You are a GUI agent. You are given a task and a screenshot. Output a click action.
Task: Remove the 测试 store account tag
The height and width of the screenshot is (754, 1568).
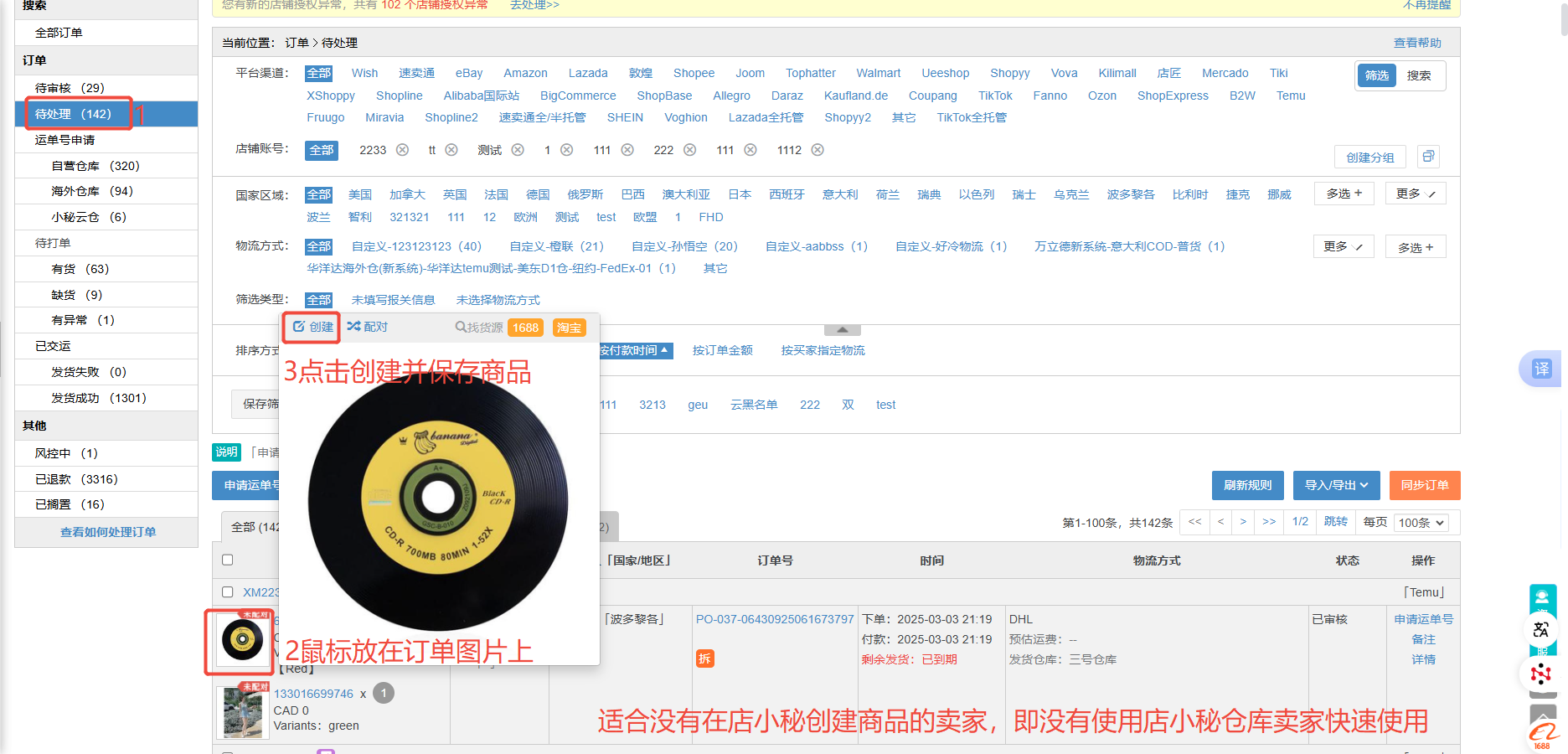[x=518, y=150]
